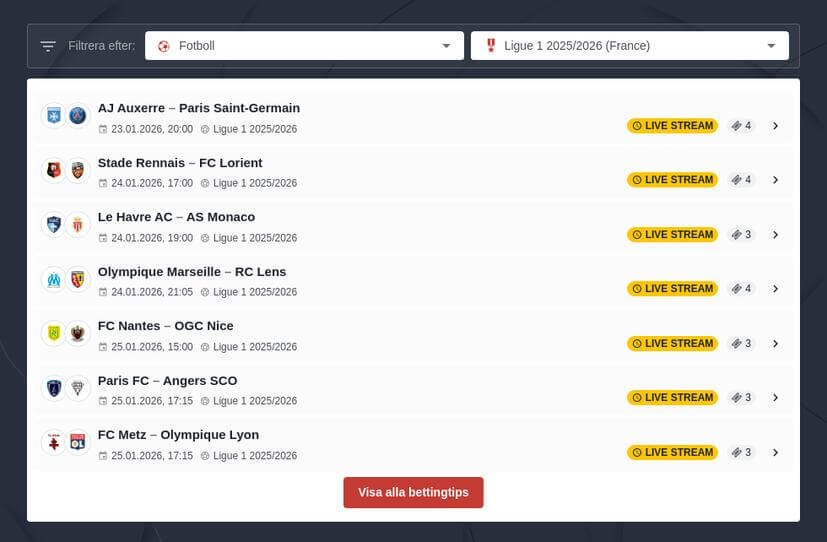The width and height of the screenshot is (827, 542).
Task: Click the tips count badge for Nantes – Nice
Action: coord(741,343)
